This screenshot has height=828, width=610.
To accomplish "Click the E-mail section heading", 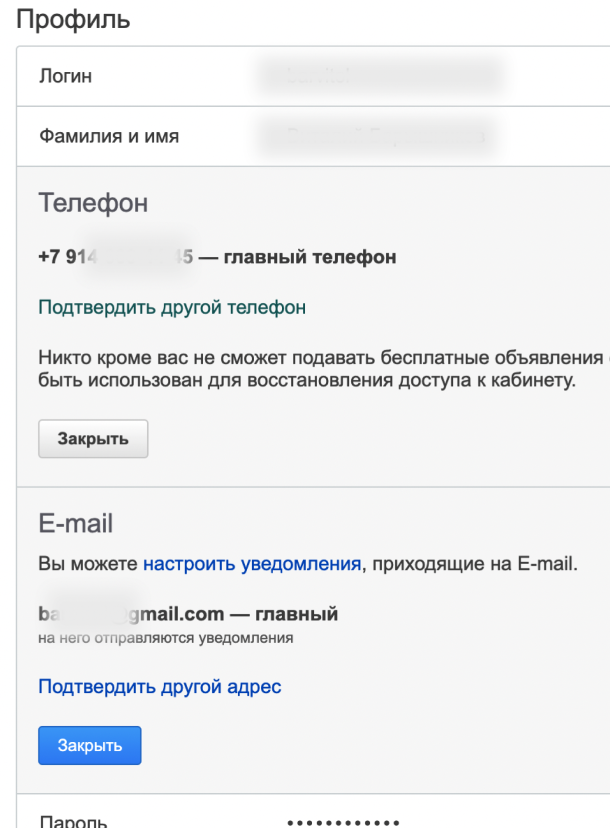I will click(x=76, y=524).
